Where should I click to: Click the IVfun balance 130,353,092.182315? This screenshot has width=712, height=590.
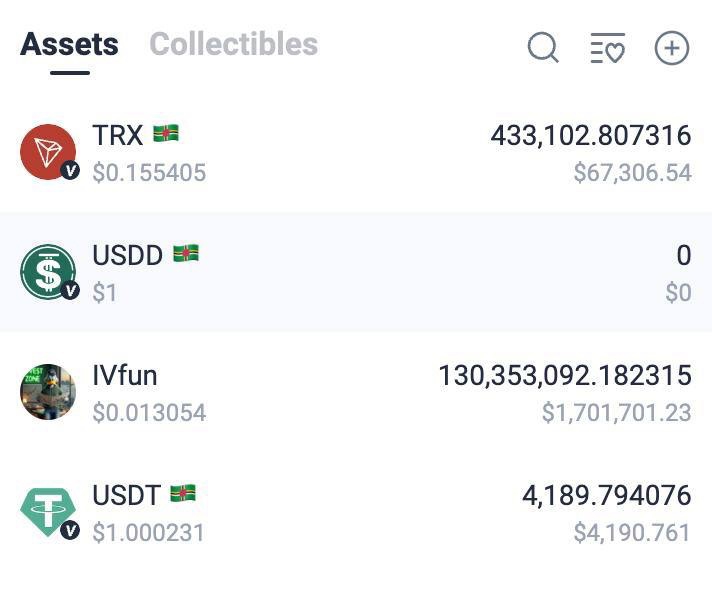[564, 375]
